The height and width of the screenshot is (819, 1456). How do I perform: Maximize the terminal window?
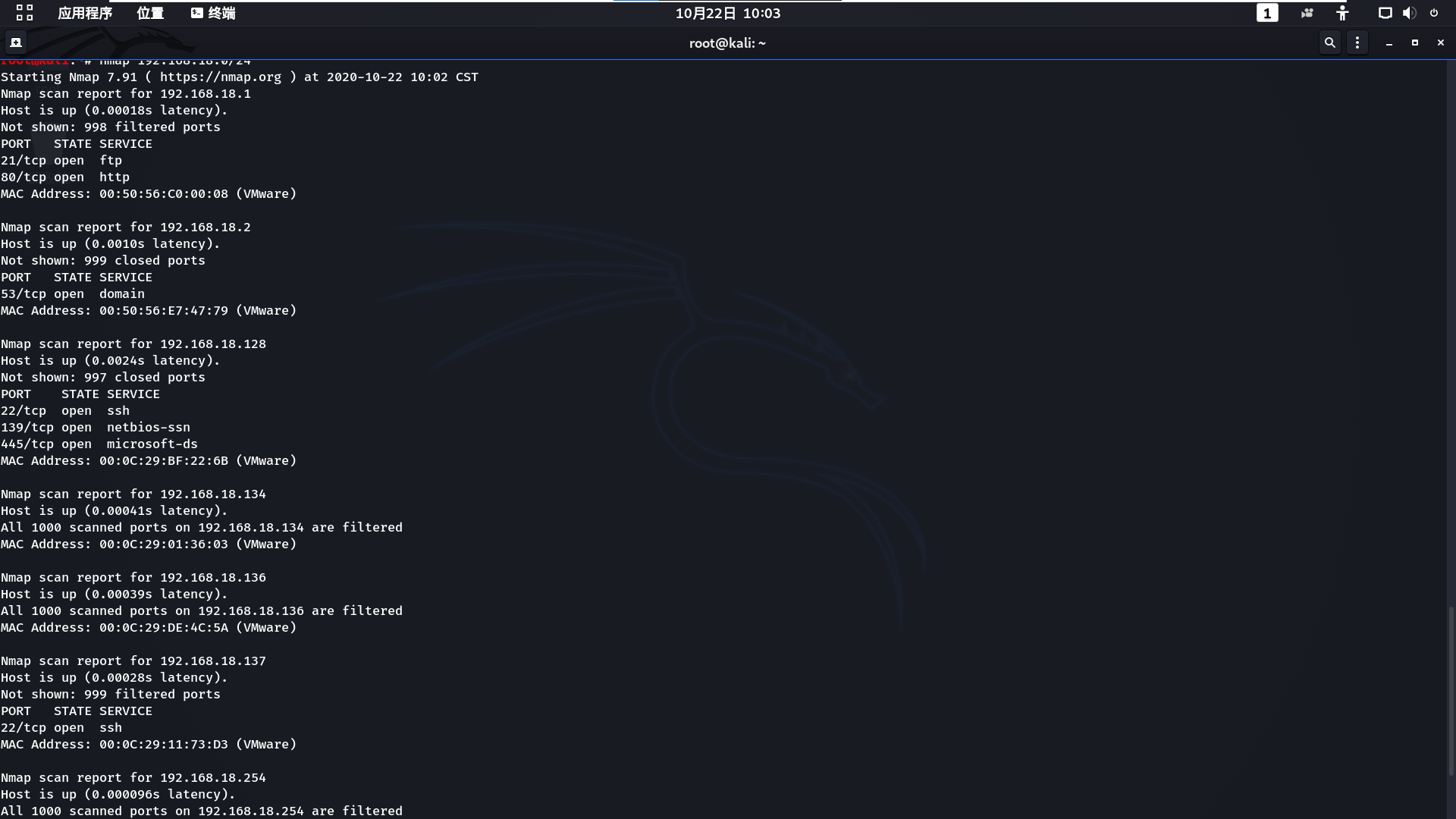coord(1414,43)
